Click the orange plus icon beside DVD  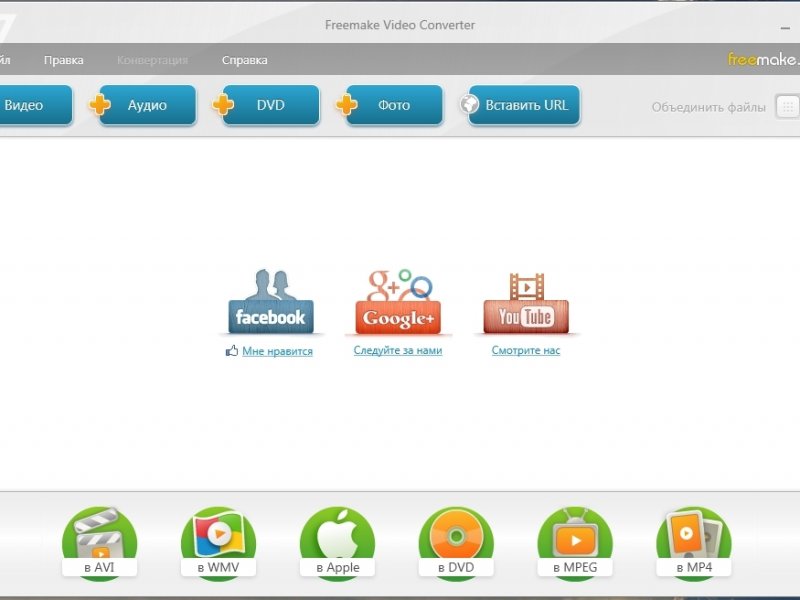pyautogui.click(x=223, y=105)
